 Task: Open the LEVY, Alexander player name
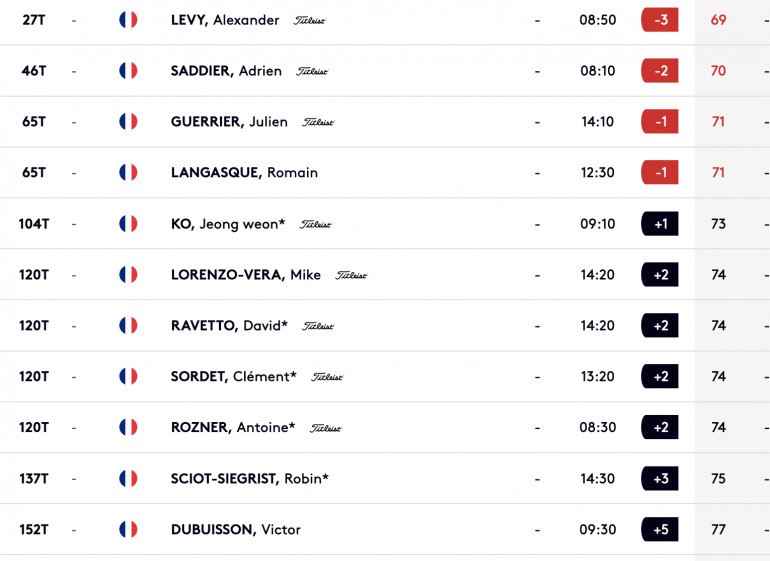pyautogui.click(x=225, y=20)
